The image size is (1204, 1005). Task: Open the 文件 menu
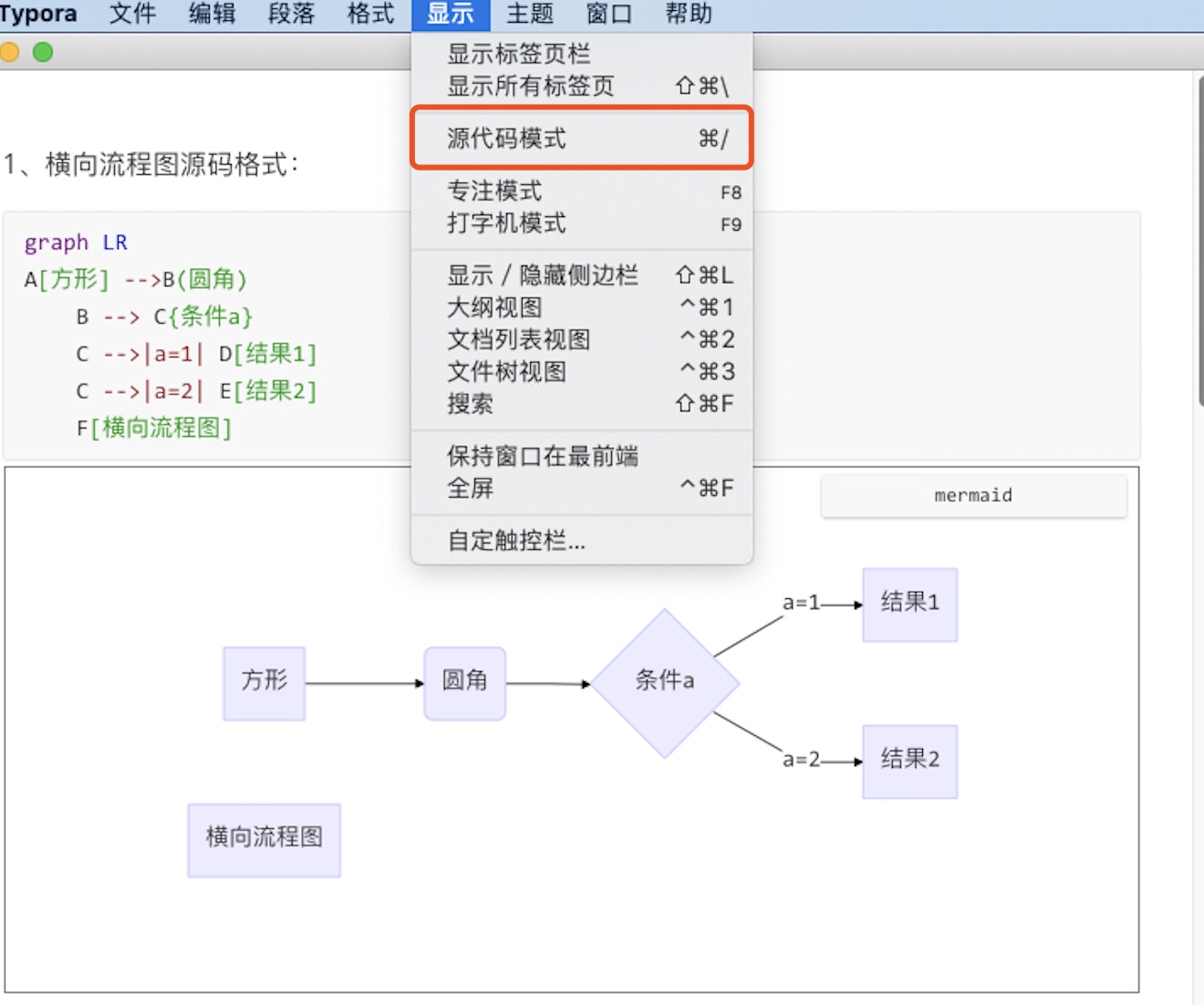pos(133,14)
